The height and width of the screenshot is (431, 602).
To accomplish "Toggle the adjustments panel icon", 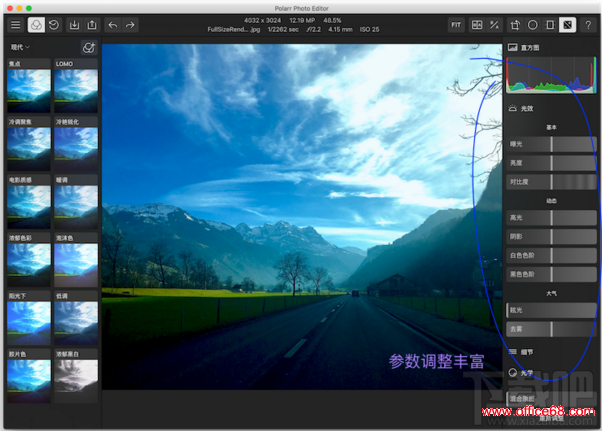I will point(567,25).
